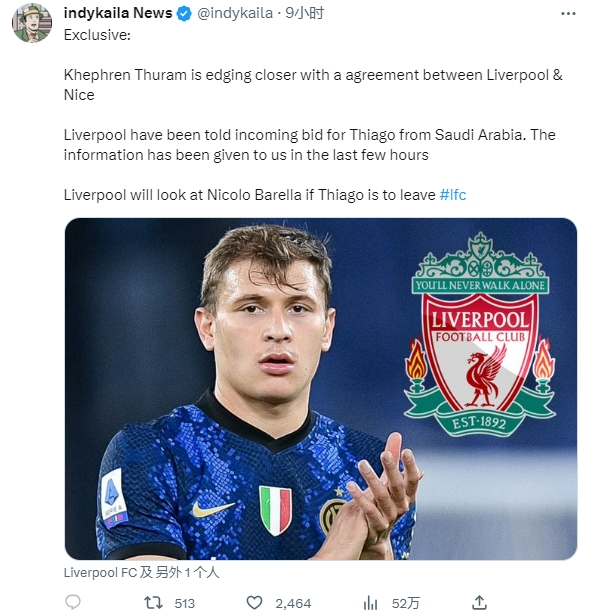The image size is (594, 616).
Task: Click the Liverpool crest in the photo
Action: (480, 334)
